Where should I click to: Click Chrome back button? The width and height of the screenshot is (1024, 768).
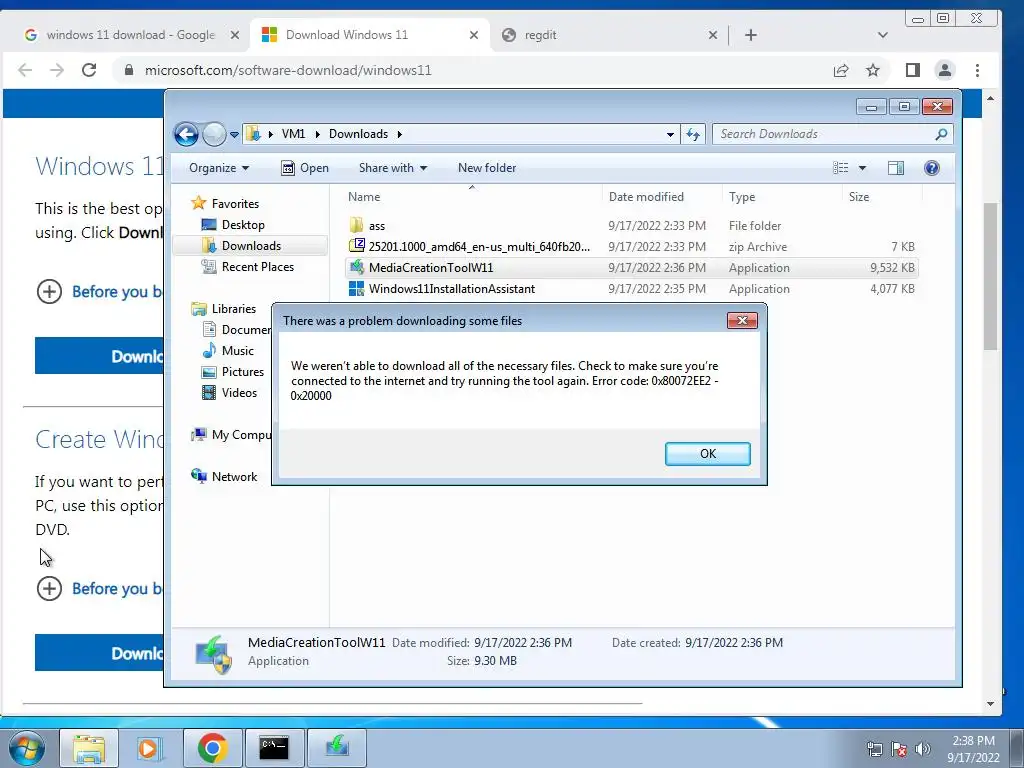pyautogui.click(x=25, y=70)
